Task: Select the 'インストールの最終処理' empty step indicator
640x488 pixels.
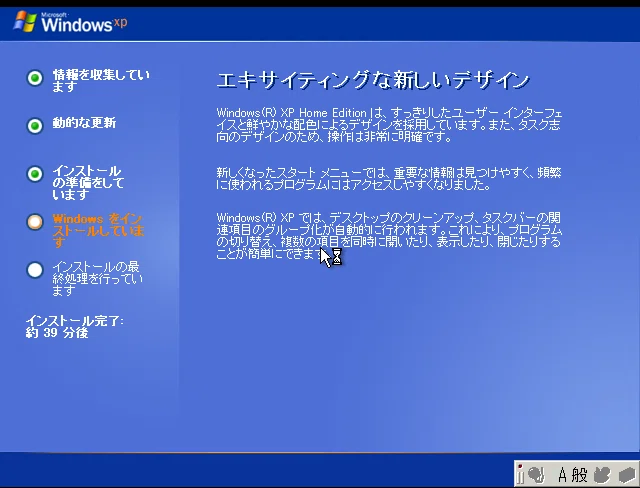Action: pos(35,270)
